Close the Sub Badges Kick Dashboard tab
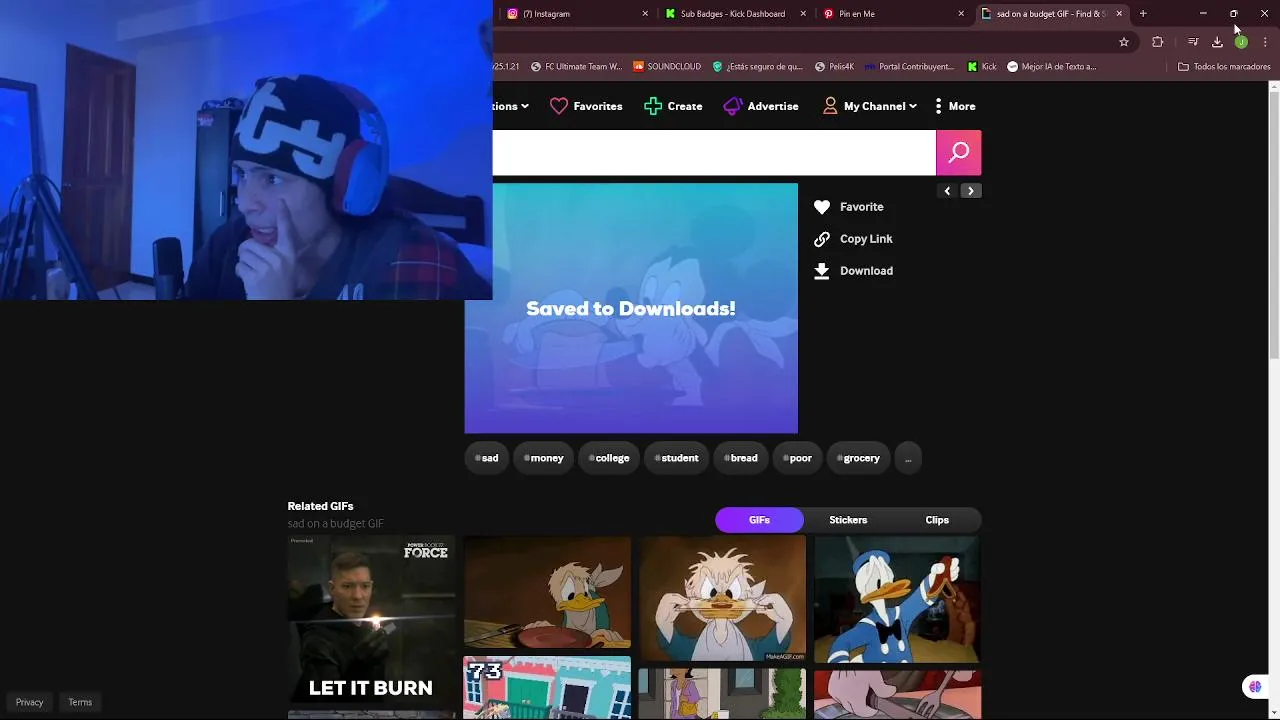The height and width of the screenshot is (720, 1280). (x=803, y=14)
